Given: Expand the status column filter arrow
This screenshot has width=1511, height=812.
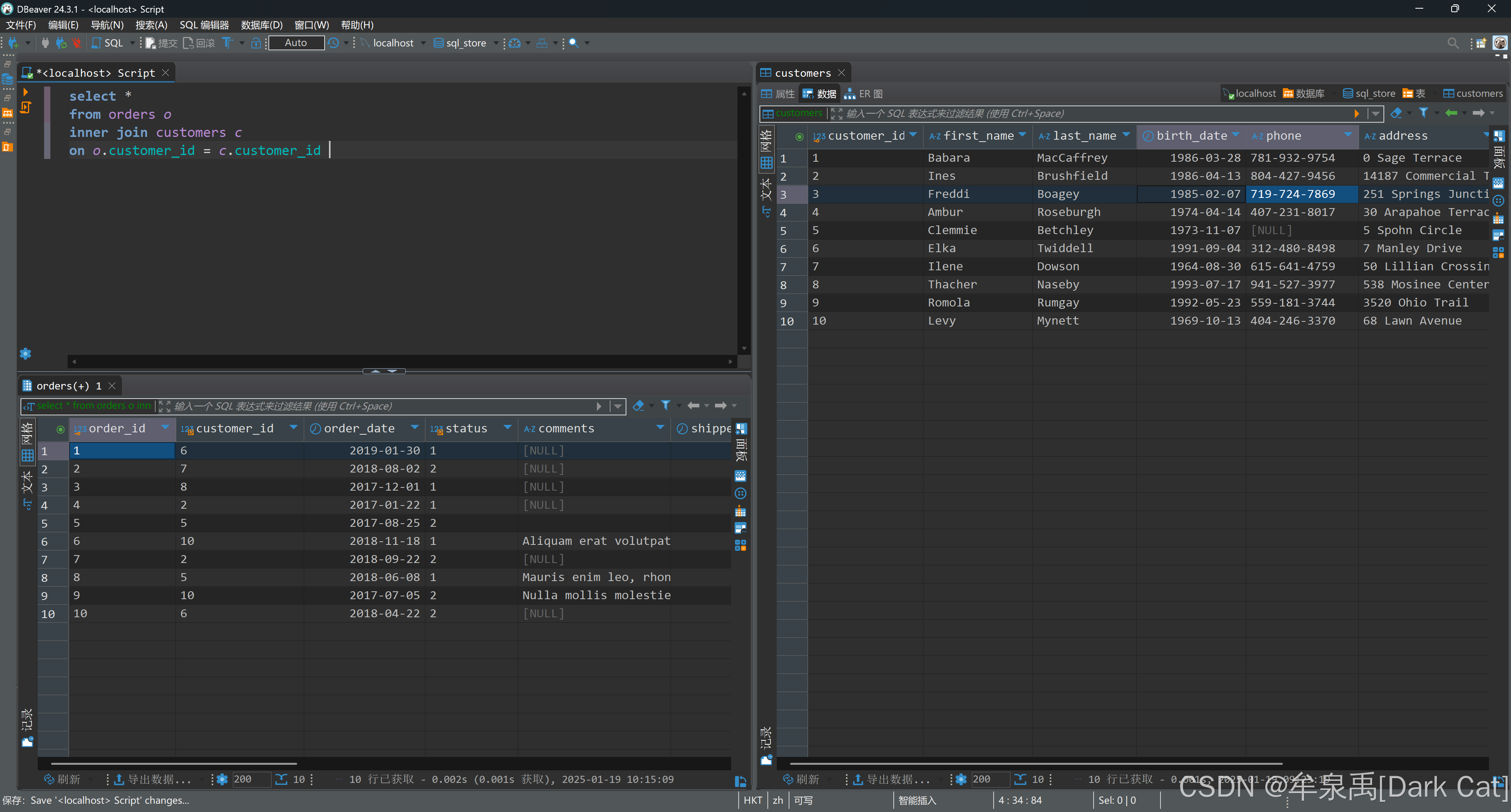Looking at the screenshot, I should coord(507,427).
